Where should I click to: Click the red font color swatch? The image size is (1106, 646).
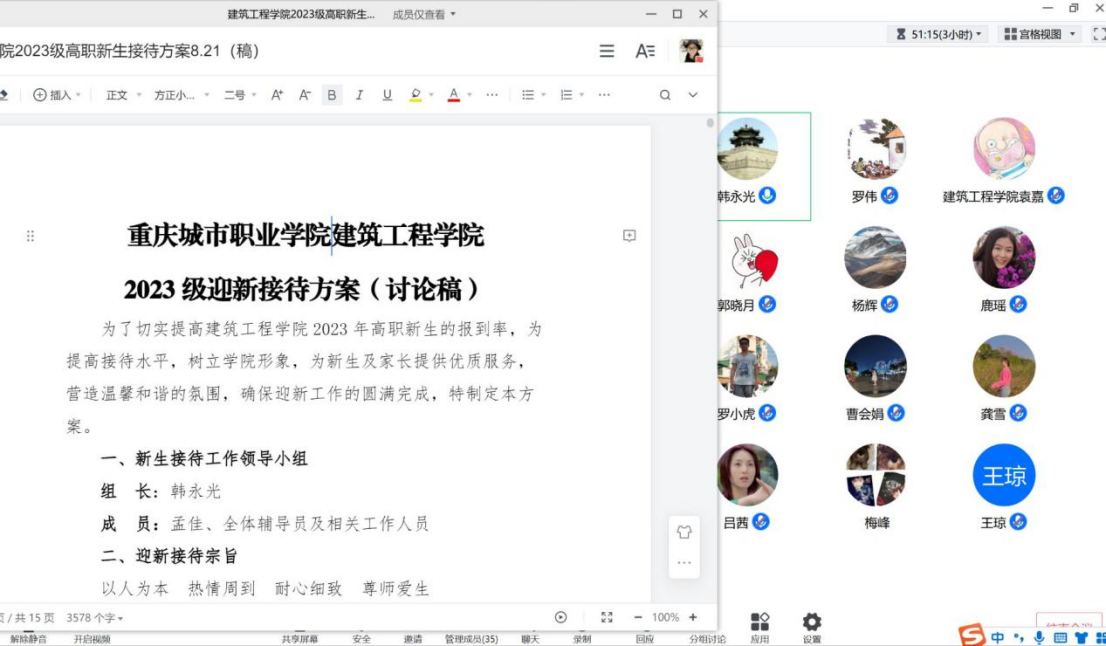453,95
